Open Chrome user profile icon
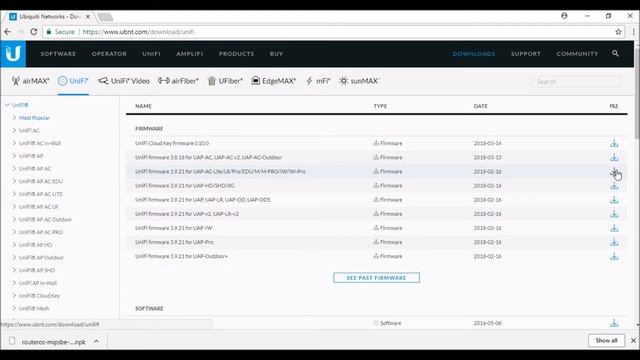The height and width of the screenshot is (360, 640). 564,16
